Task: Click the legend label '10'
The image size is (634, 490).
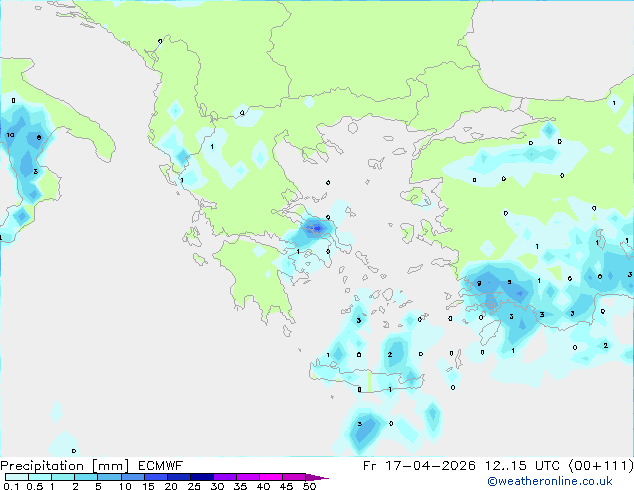Action: (125, 486)
